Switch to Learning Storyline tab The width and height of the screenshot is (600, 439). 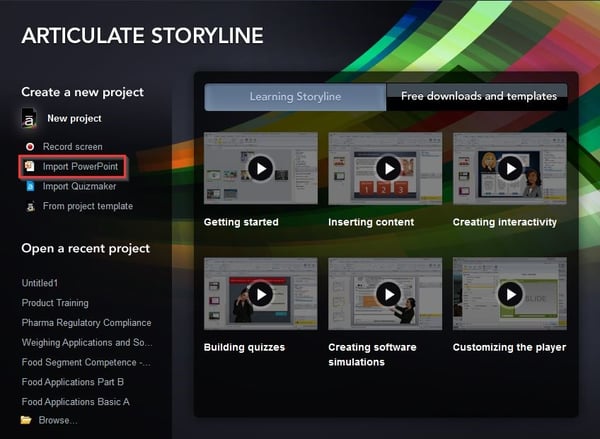tap(295, 97)
